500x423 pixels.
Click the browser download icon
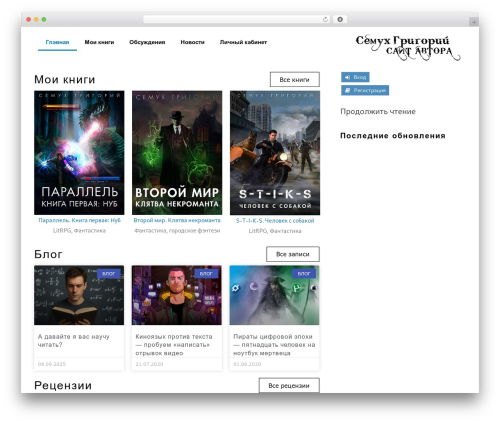[340, 19]
